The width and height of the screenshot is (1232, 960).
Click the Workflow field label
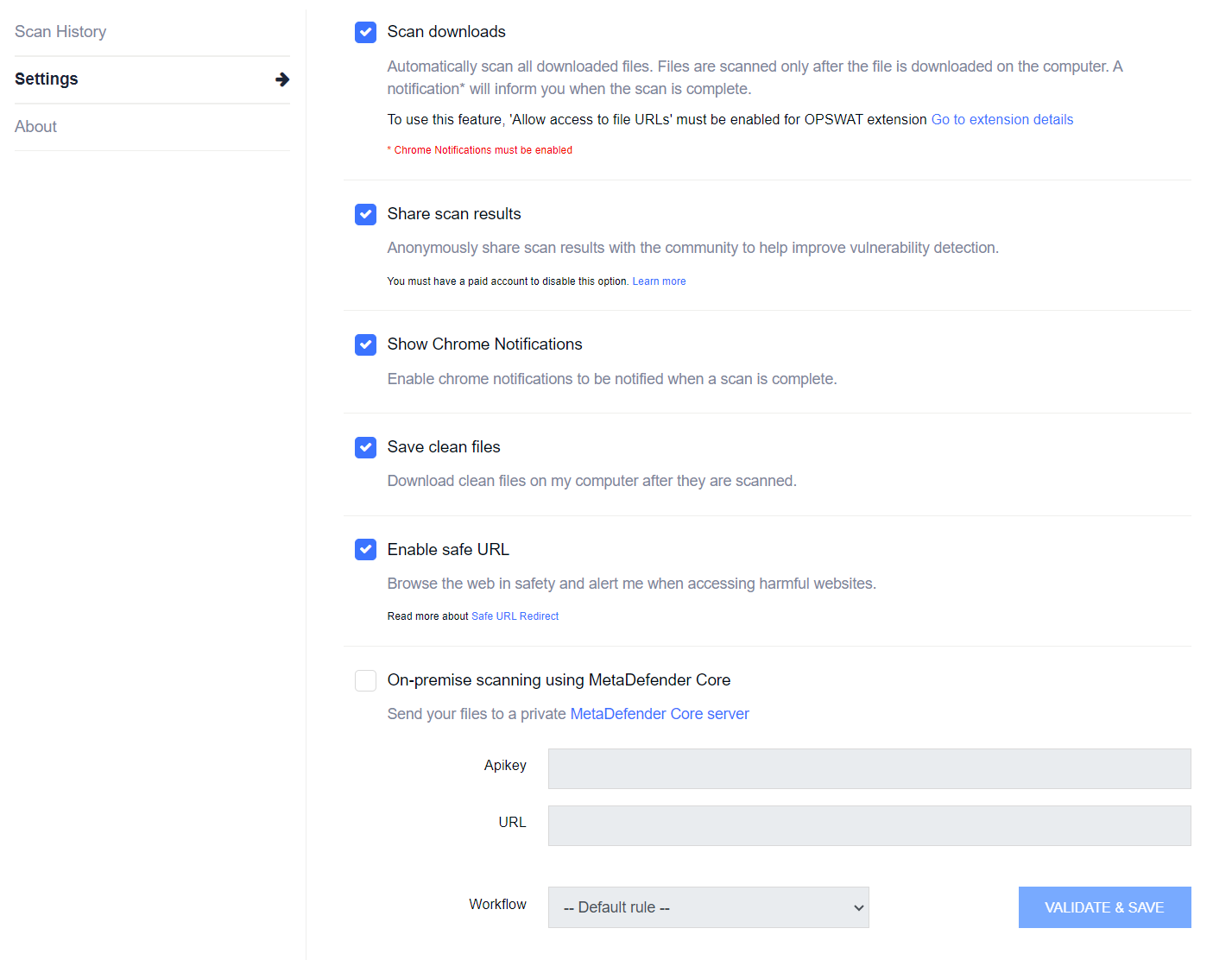click(x=497, y=905)
